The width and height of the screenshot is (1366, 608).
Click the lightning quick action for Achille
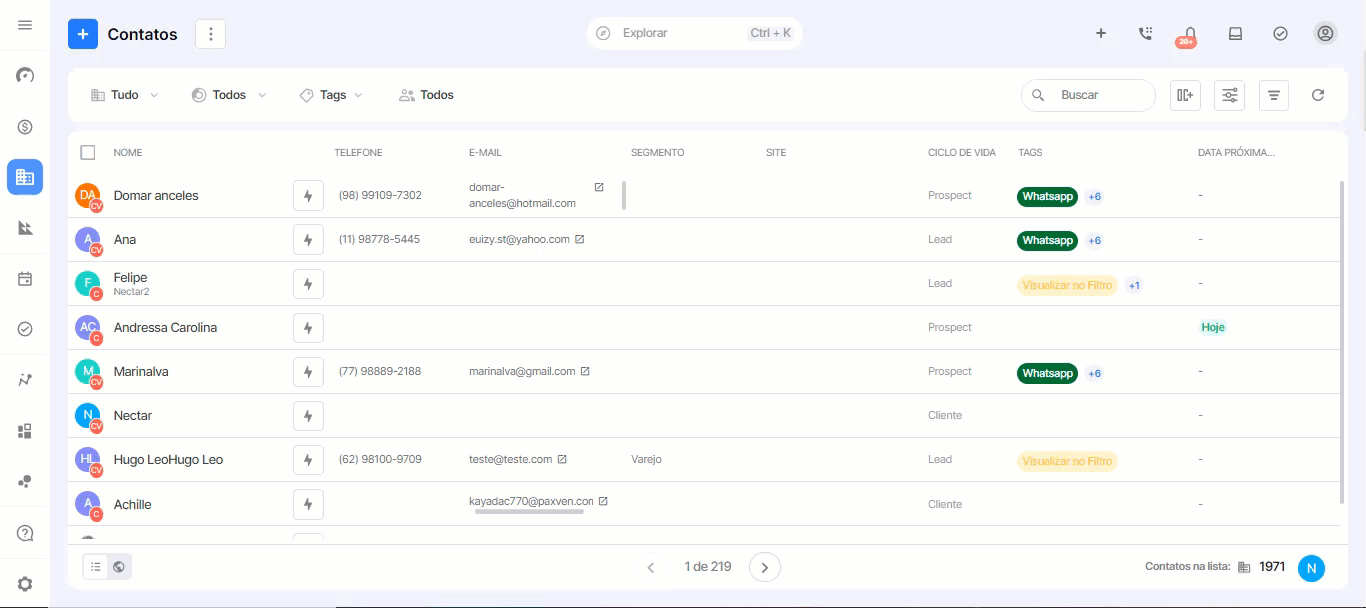(308, 504)
